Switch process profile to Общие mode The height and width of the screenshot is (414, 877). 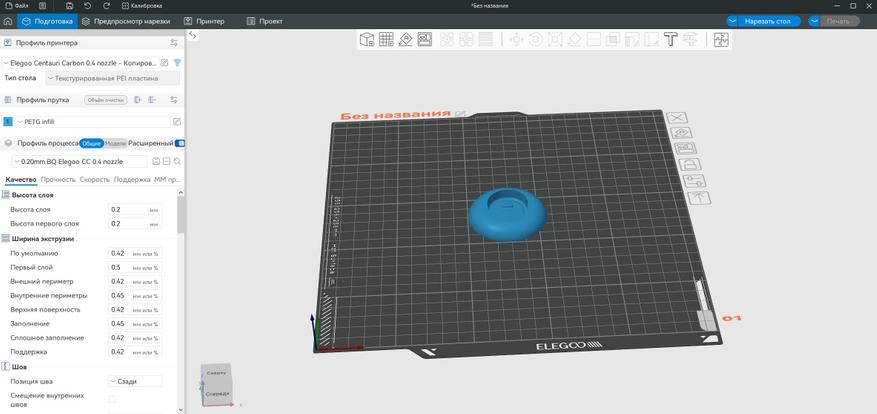(91, 143)
